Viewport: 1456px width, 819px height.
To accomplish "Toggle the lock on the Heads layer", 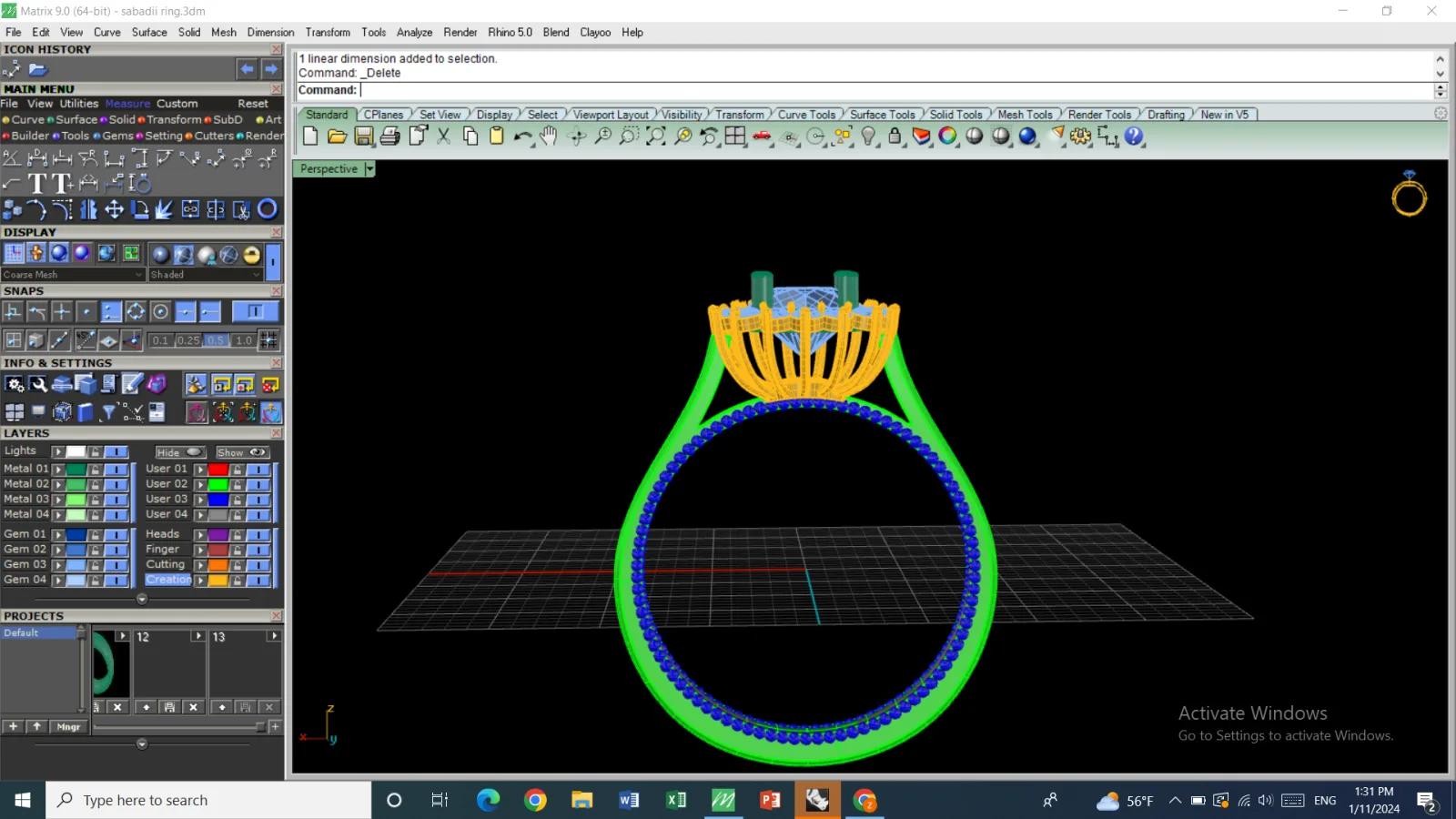I will tap(238, 535).
